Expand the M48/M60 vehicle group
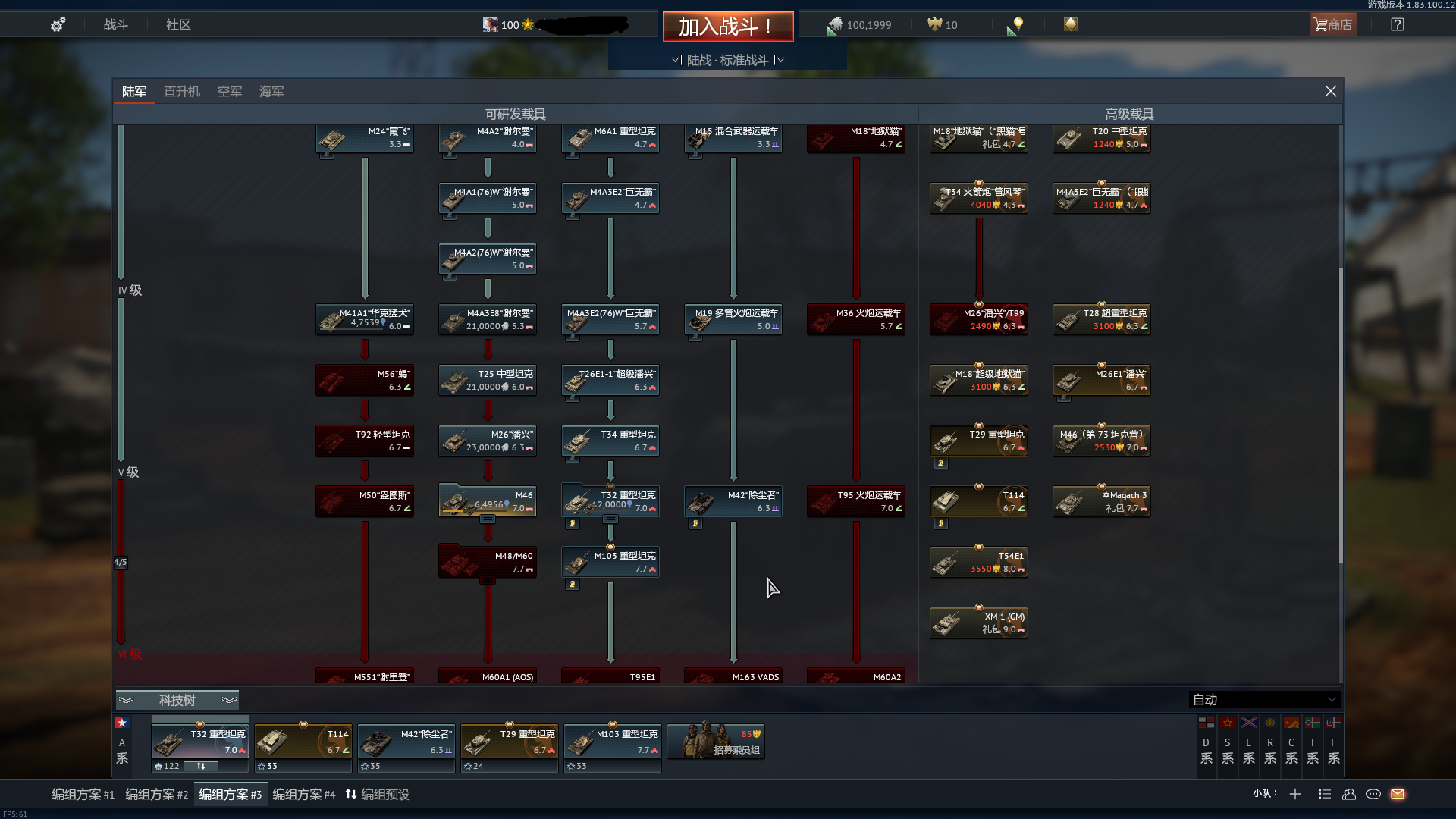The height and width of the screenshot is (819, 1456). pyautogui.click(x=488, y=581)
